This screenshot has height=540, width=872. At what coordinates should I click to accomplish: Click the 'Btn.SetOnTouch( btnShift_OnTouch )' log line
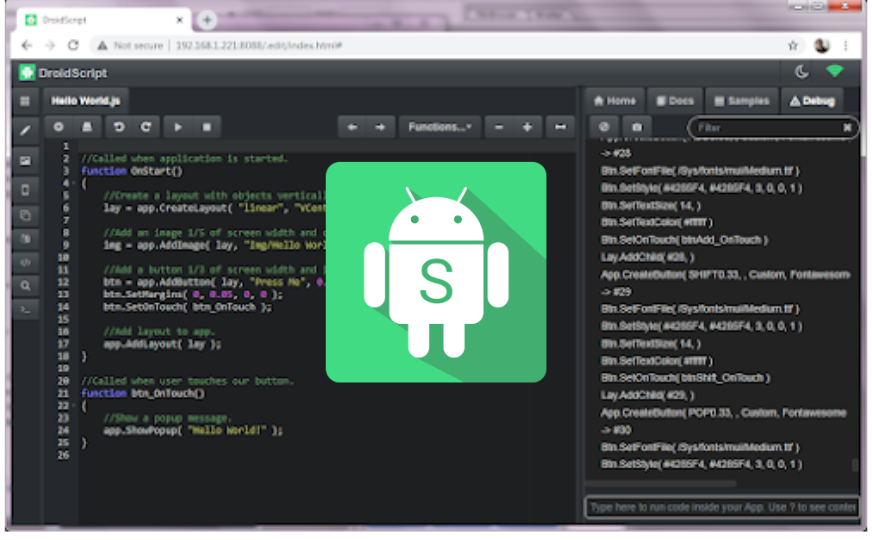[685, 378]
